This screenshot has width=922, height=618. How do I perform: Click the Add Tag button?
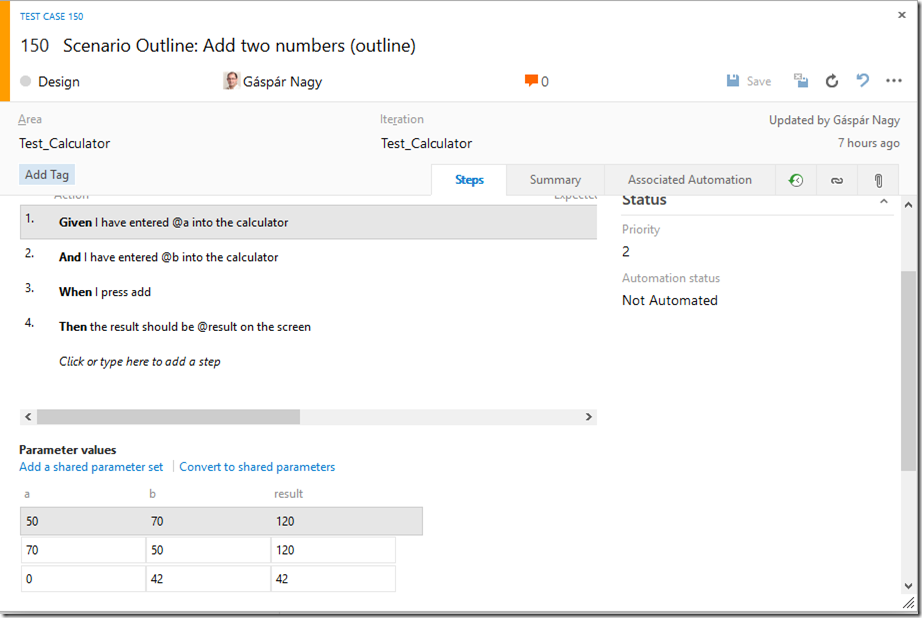pyautogui.click(x=47, y=175)
